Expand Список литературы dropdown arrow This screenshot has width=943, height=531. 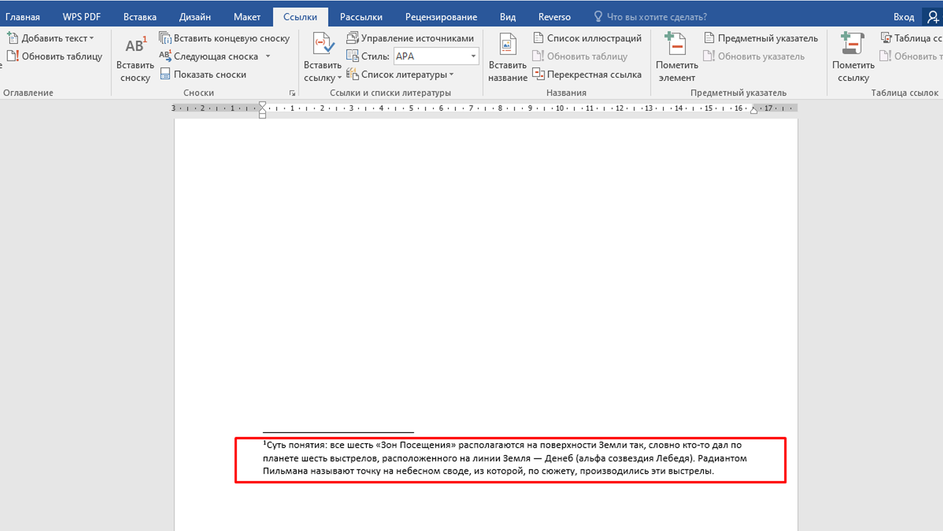coord(452,75)
